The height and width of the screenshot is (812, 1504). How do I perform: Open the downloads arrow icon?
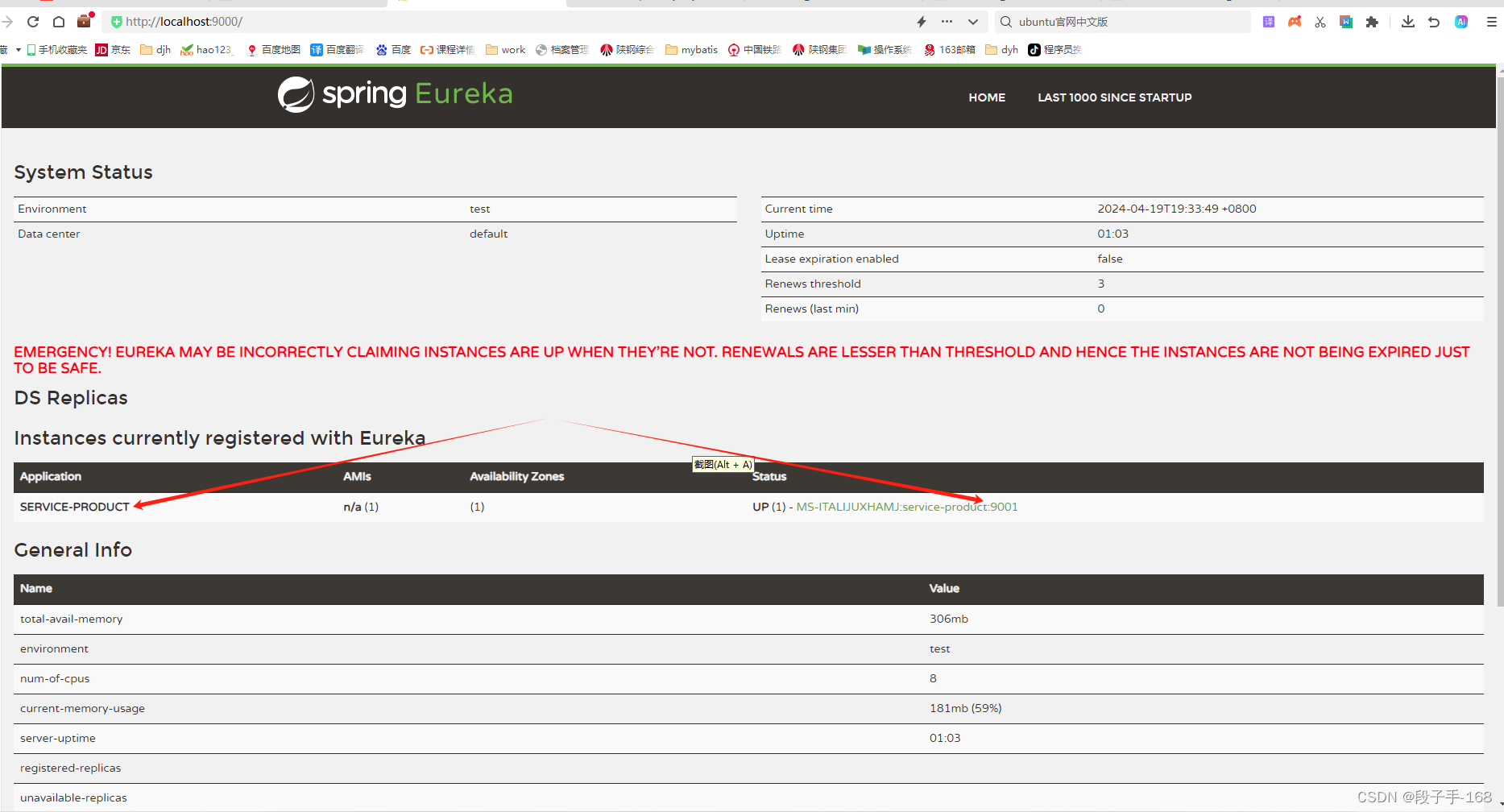tap(1408, 22)
